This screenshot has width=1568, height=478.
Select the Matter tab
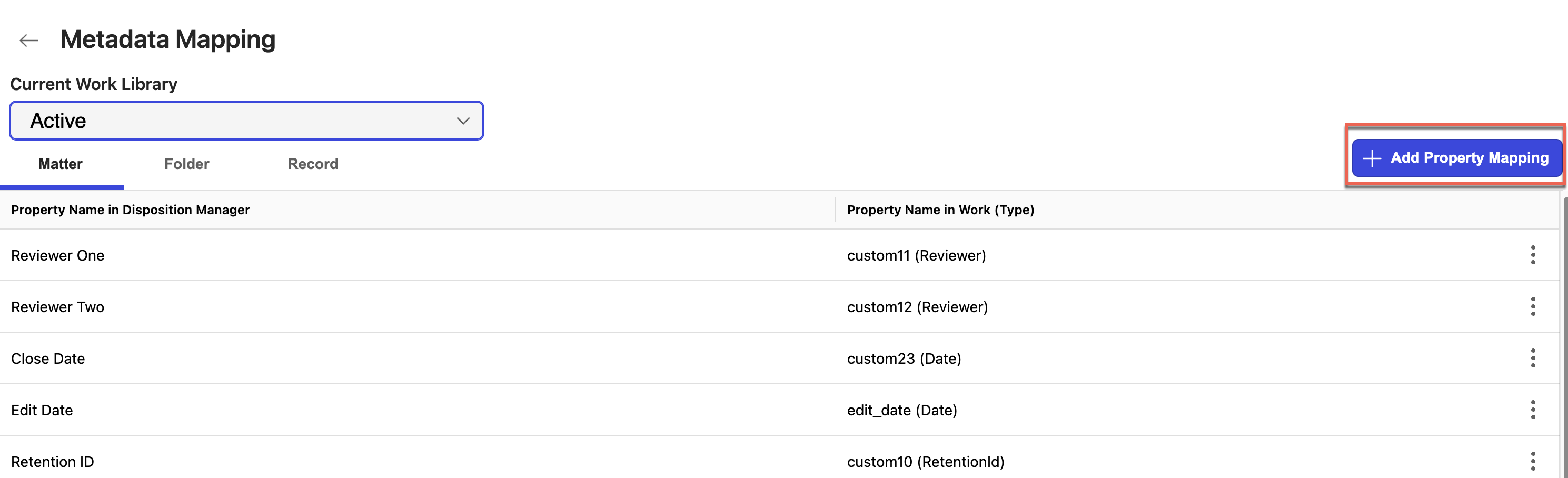[x=60, y=164]
